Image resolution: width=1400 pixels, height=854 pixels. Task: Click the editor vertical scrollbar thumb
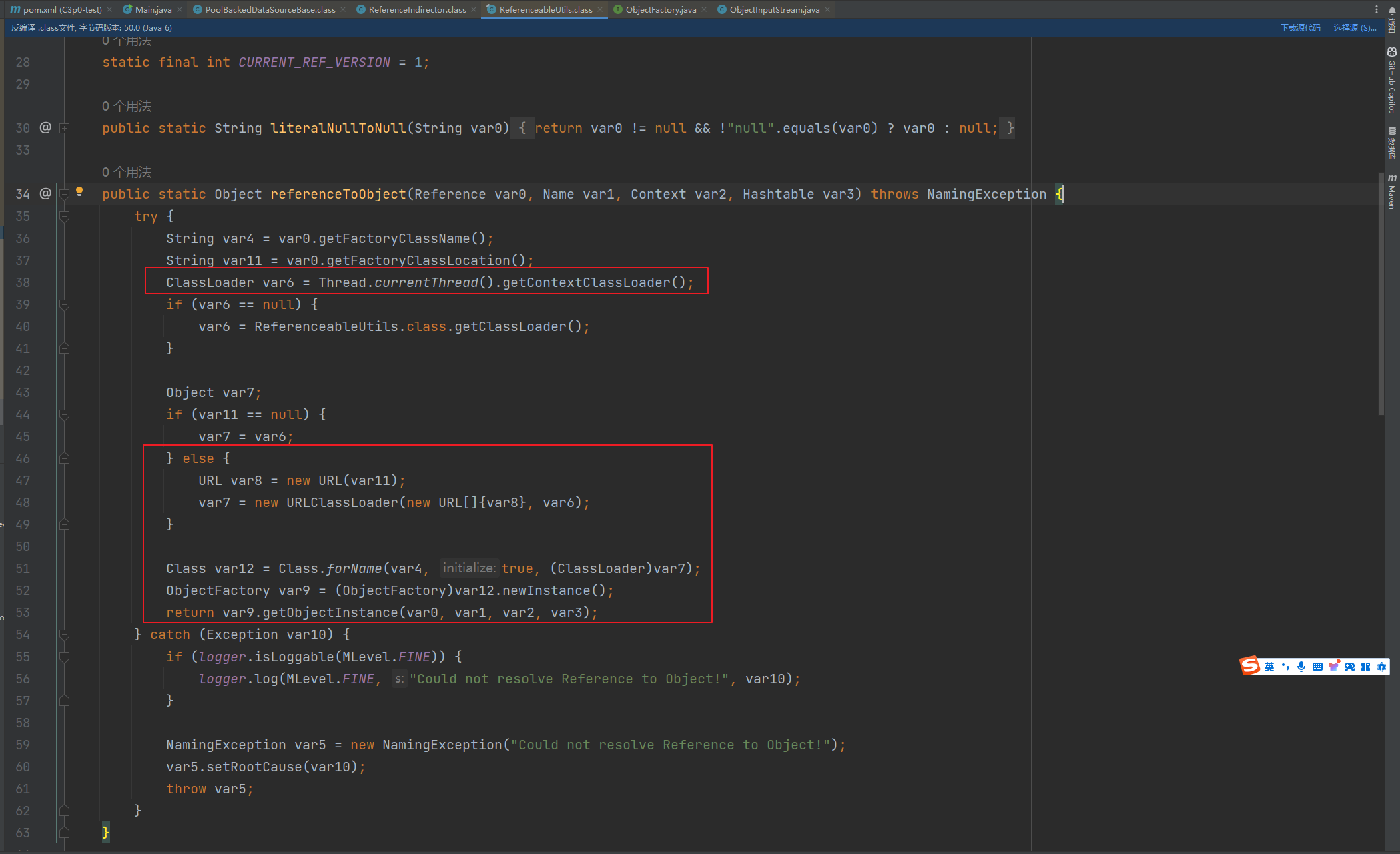point(1381,294)
